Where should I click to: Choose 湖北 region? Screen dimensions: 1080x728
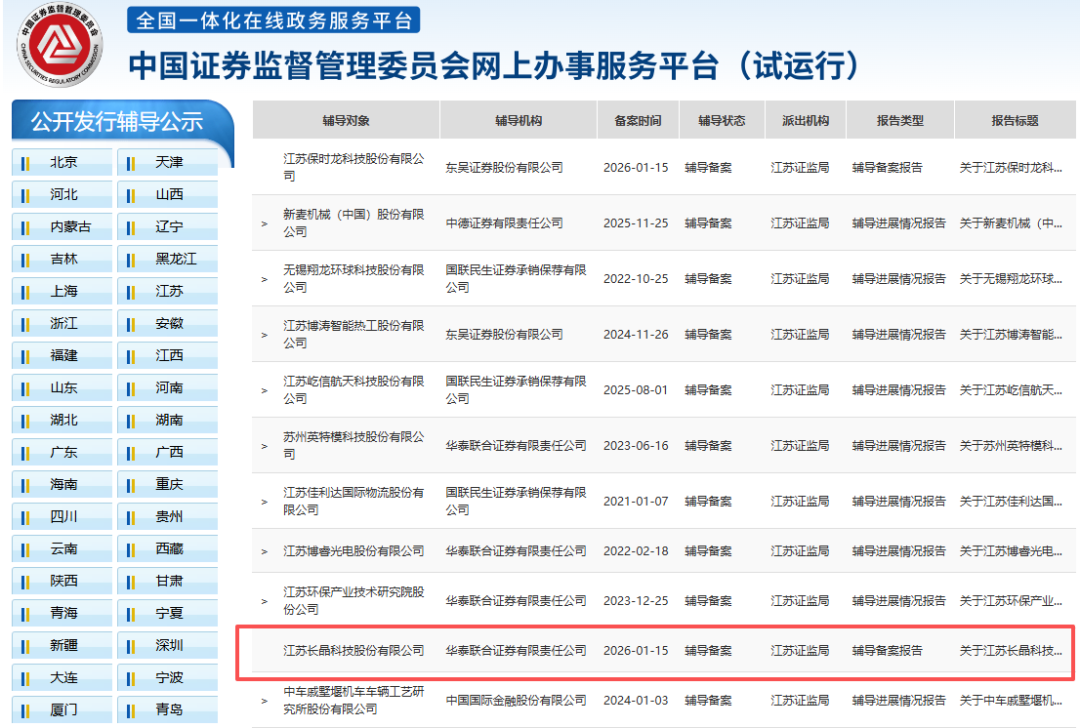coord(62,420)
